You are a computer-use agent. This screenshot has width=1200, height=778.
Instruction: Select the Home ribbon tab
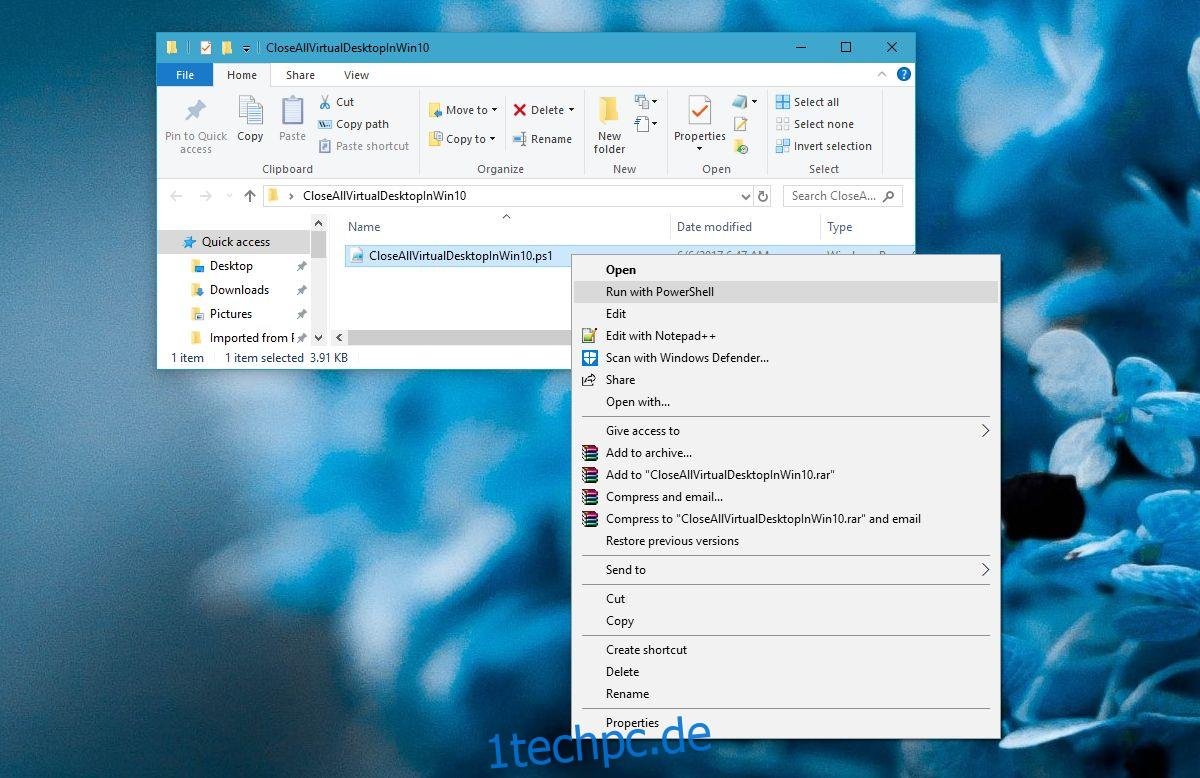click(x=242, y=75)
